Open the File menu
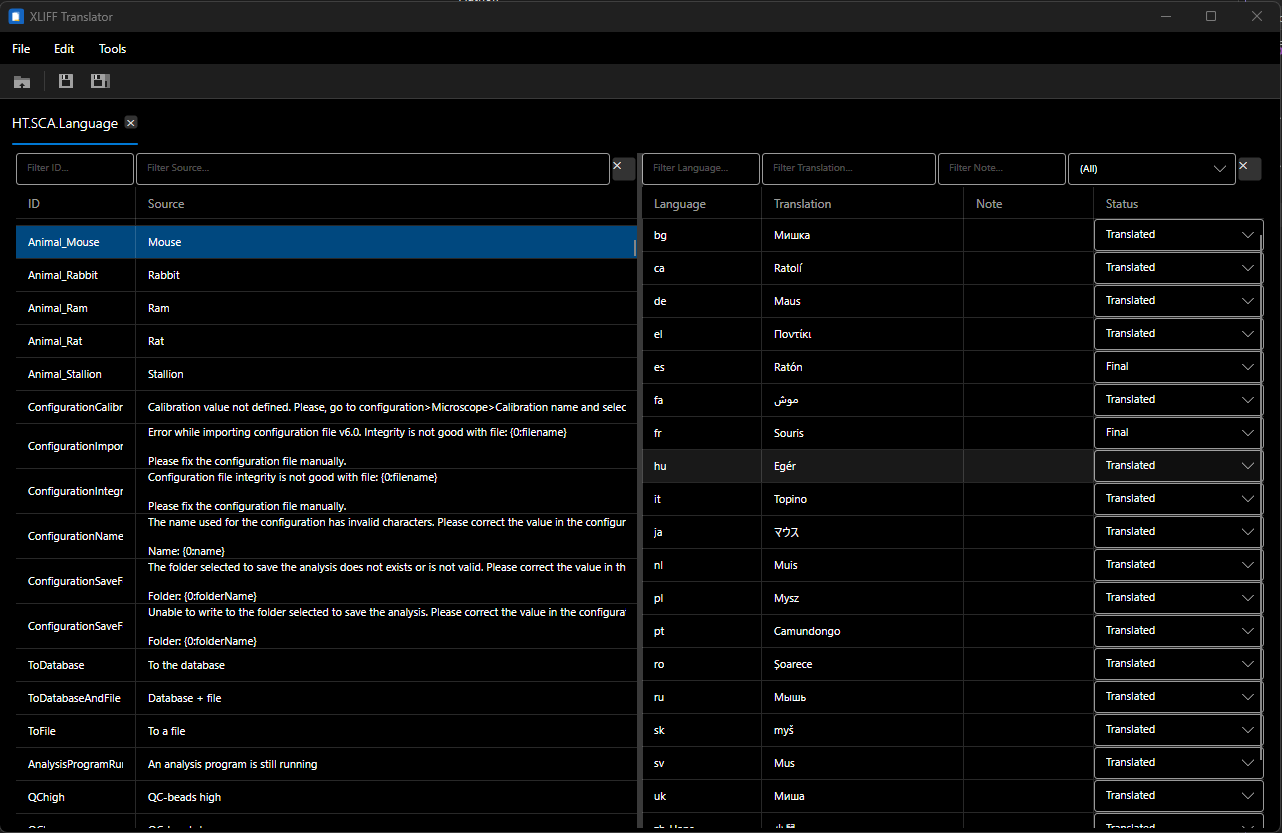1282x833 pixels. coord(21,48)
